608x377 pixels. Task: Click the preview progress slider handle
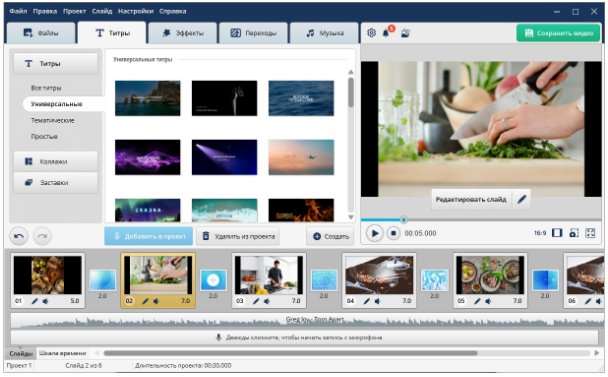pos(403,220)
